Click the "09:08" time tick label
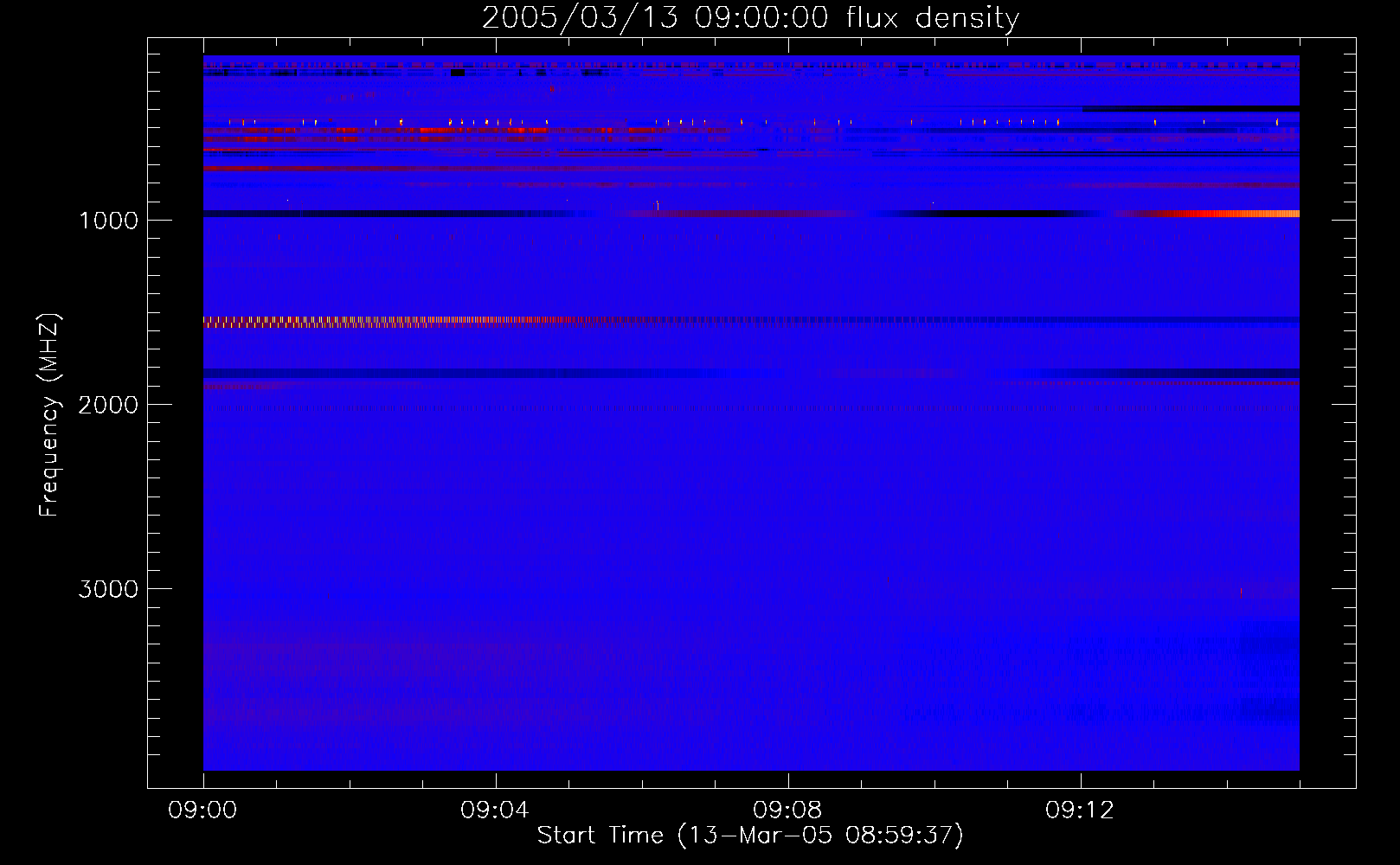The image size is (1400, 865). point(787,811)
